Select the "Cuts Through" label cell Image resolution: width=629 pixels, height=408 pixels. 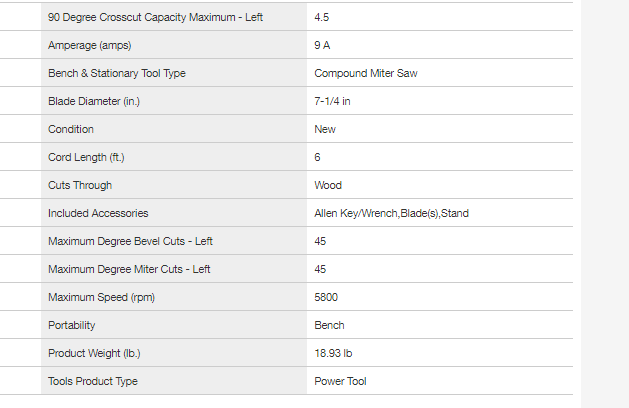tap(80, 185)
